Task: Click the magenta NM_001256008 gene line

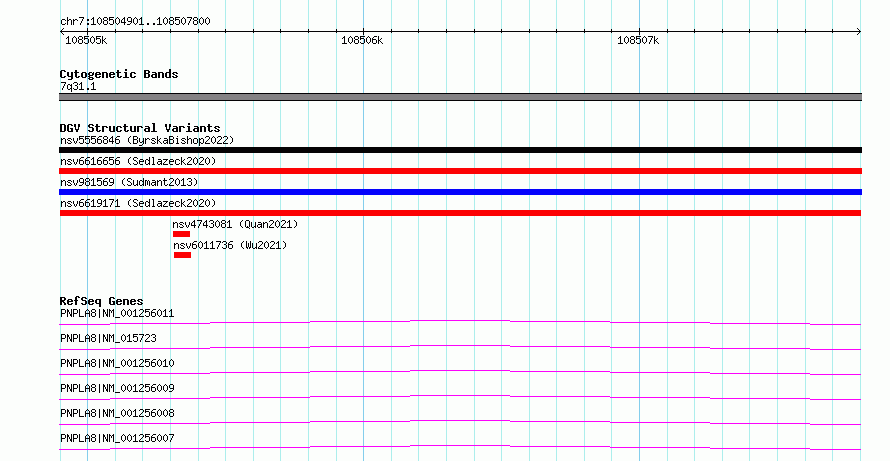Action: [460, 422]
